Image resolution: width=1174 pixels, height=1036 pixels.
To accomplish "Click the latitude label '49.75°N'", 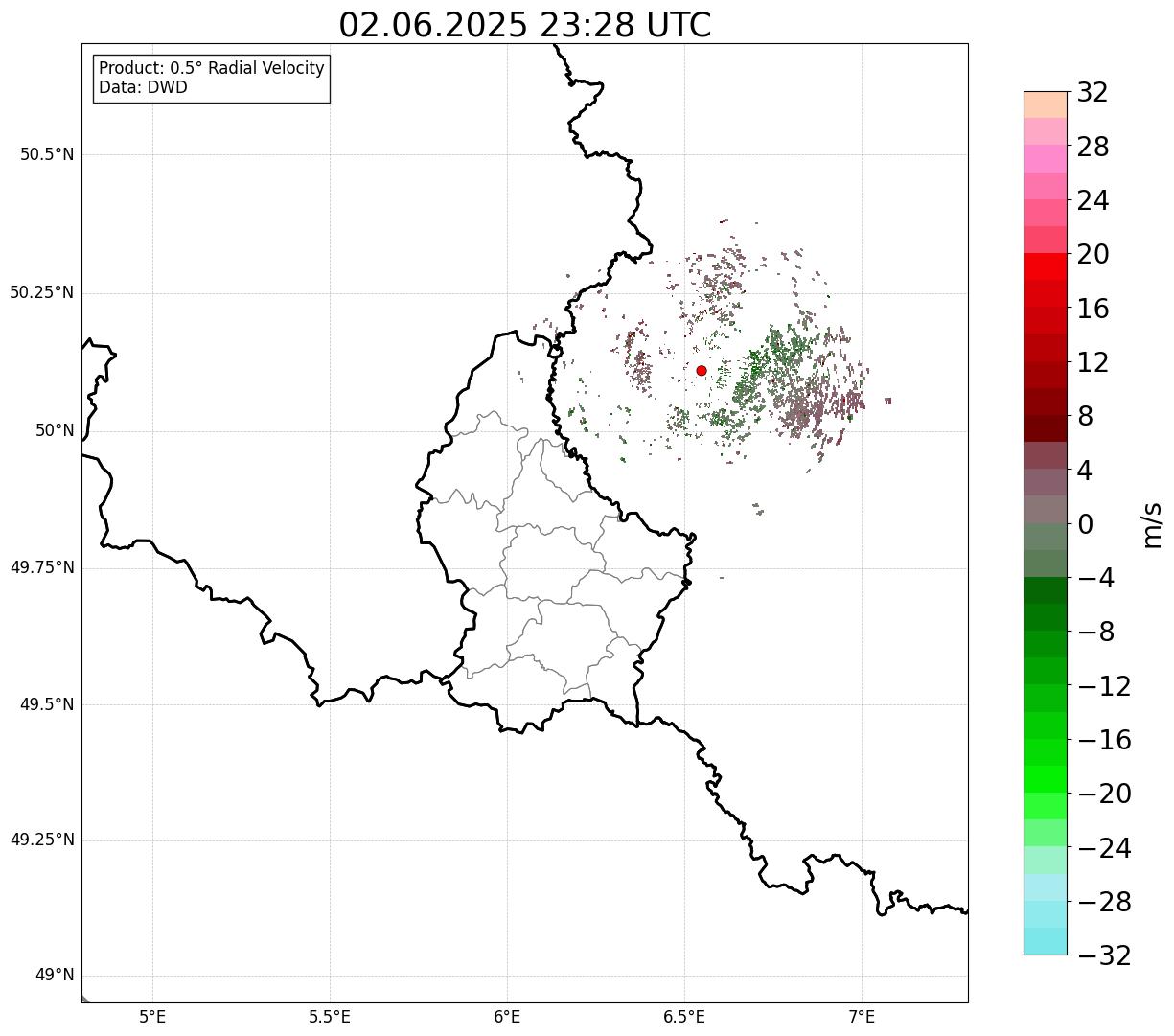I will [x=42, y=568].
